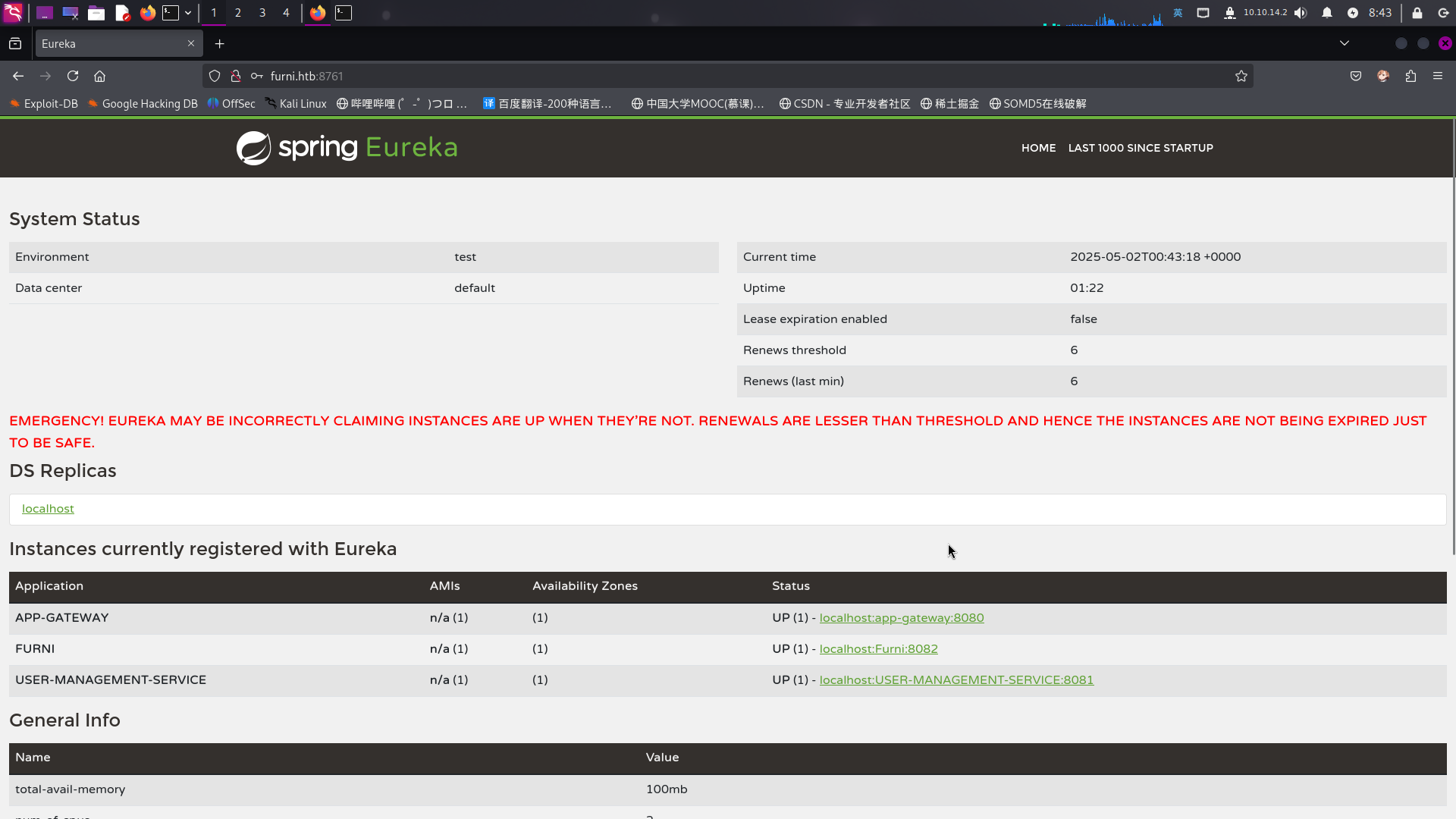Click the home icon in toolbar
The image size is (1456, 819).
(x=99, y=76)
